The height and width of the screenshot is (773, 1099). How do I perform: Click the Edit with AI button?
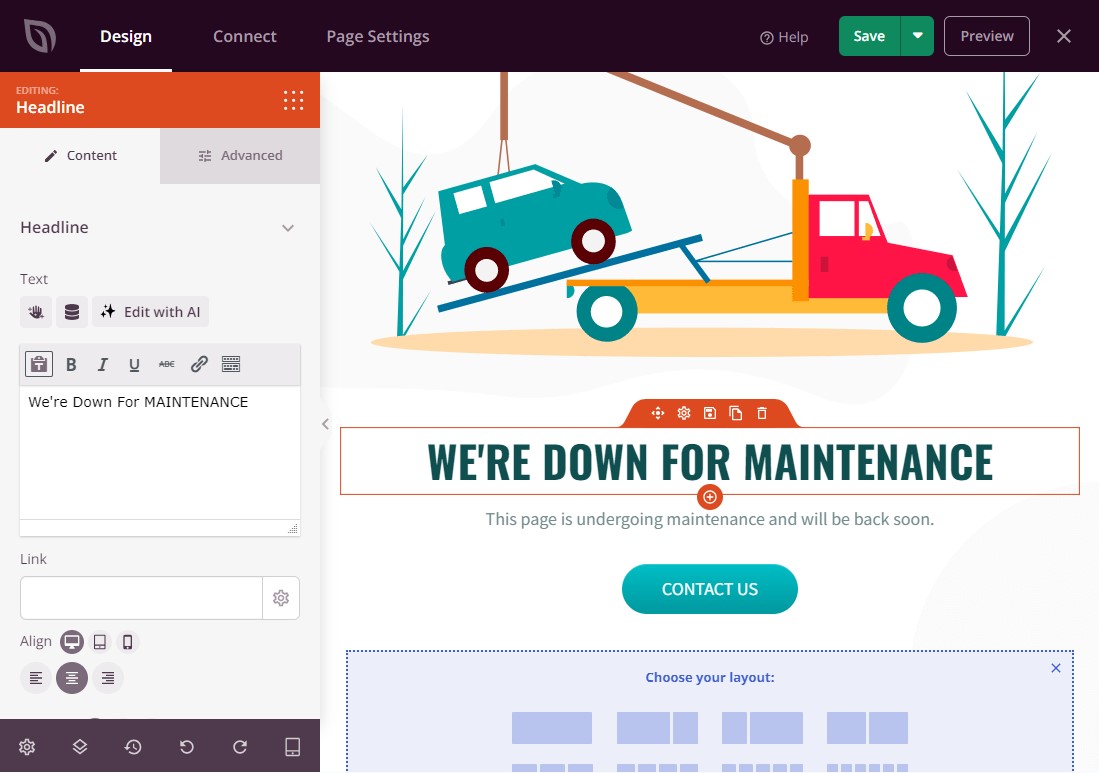tap(151, 312)
